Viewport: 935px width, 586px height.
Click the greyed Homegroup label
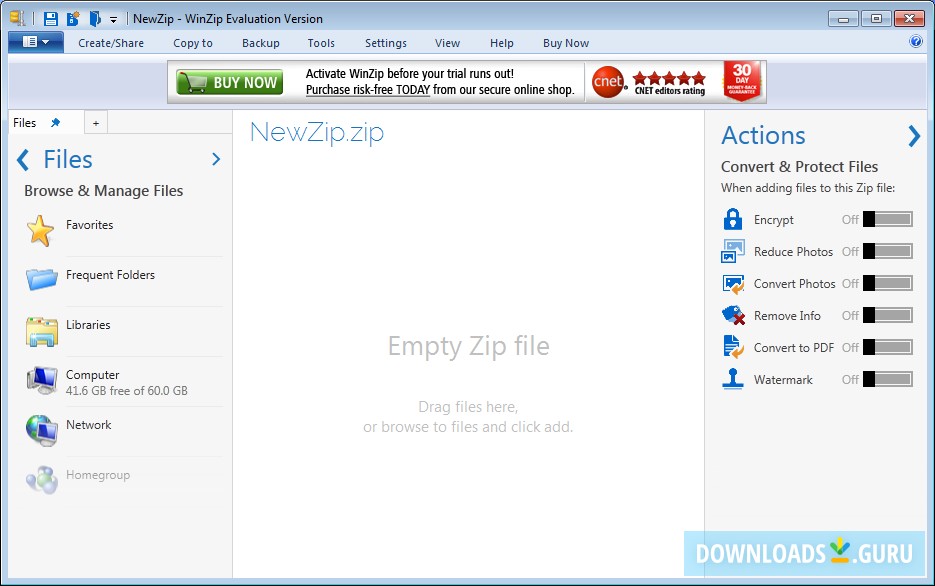[x=98, y=475]
